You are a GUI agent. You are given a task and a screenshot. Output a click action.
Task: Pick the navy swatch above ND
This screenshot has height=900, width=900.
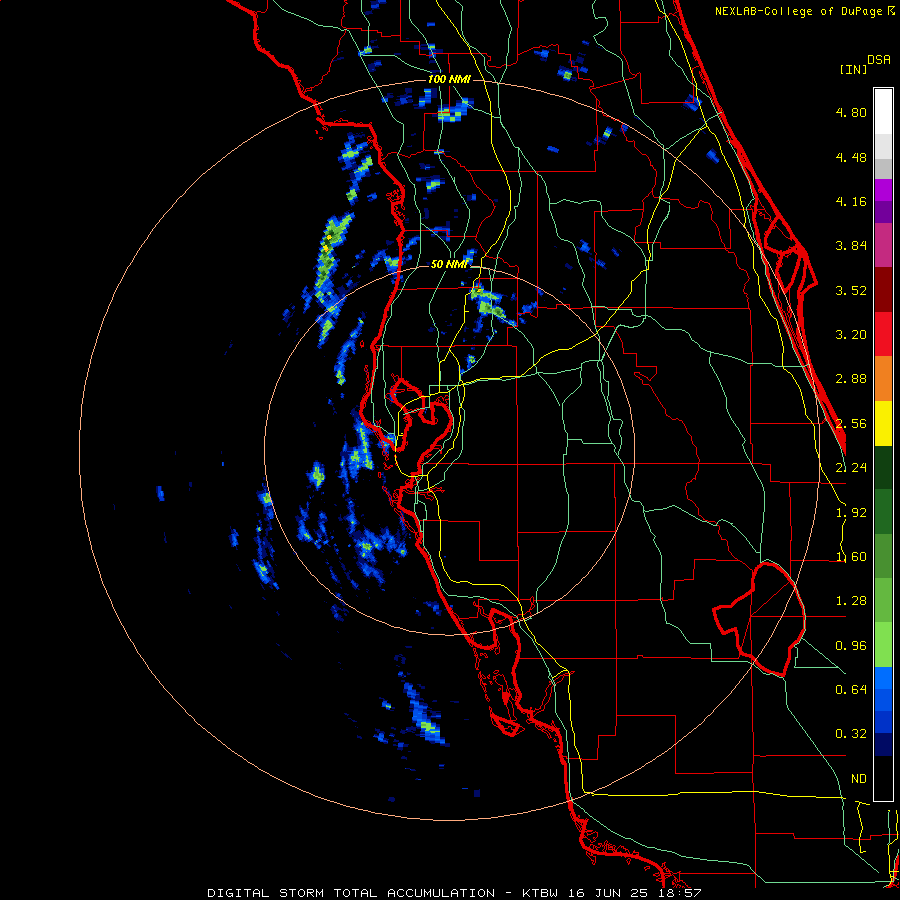click(x=883, y=744)
